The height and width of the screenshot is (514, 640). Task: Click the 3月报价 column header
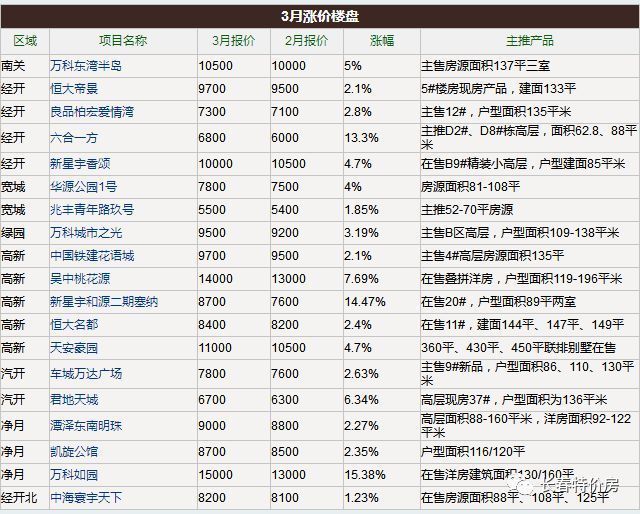point(233,40)
